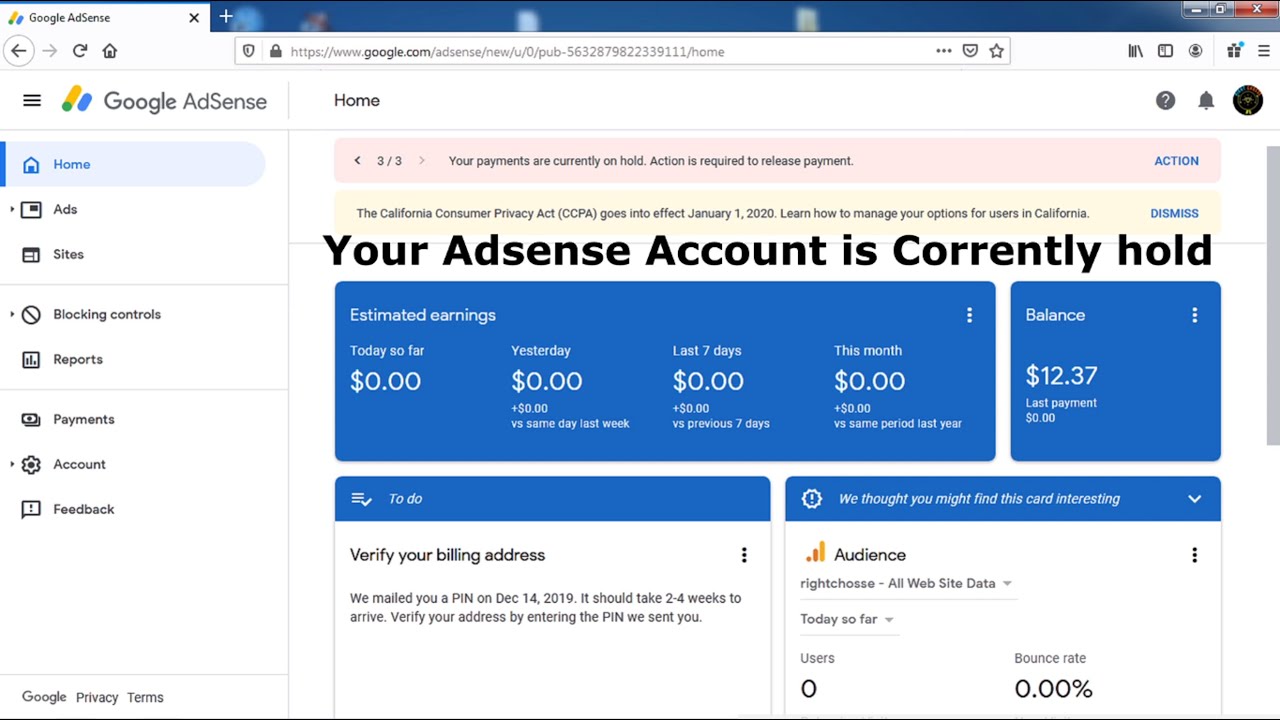Expand the Account submenu arrow
1280x720 pixels.
tap(12, 464)
